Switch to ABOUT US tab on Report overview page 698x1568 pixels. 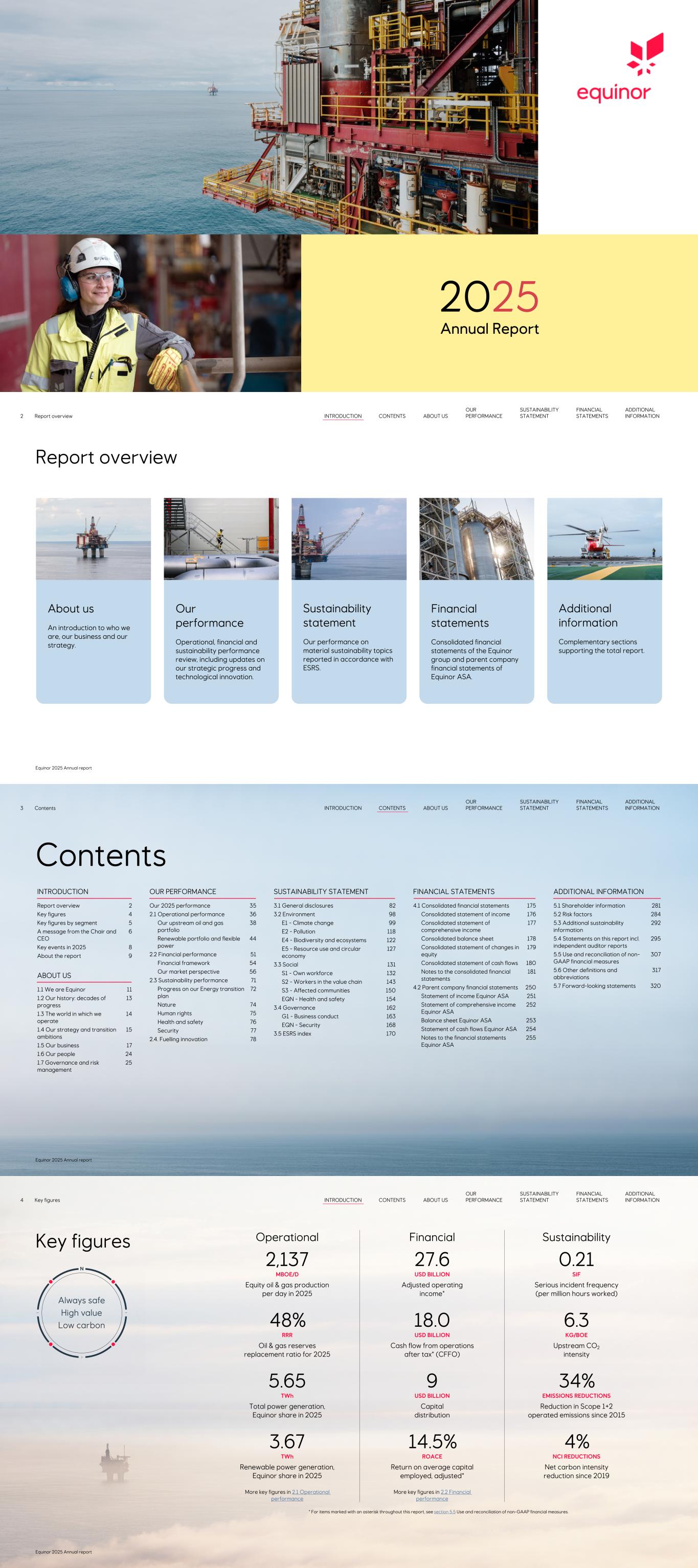(x=435, y=417)
